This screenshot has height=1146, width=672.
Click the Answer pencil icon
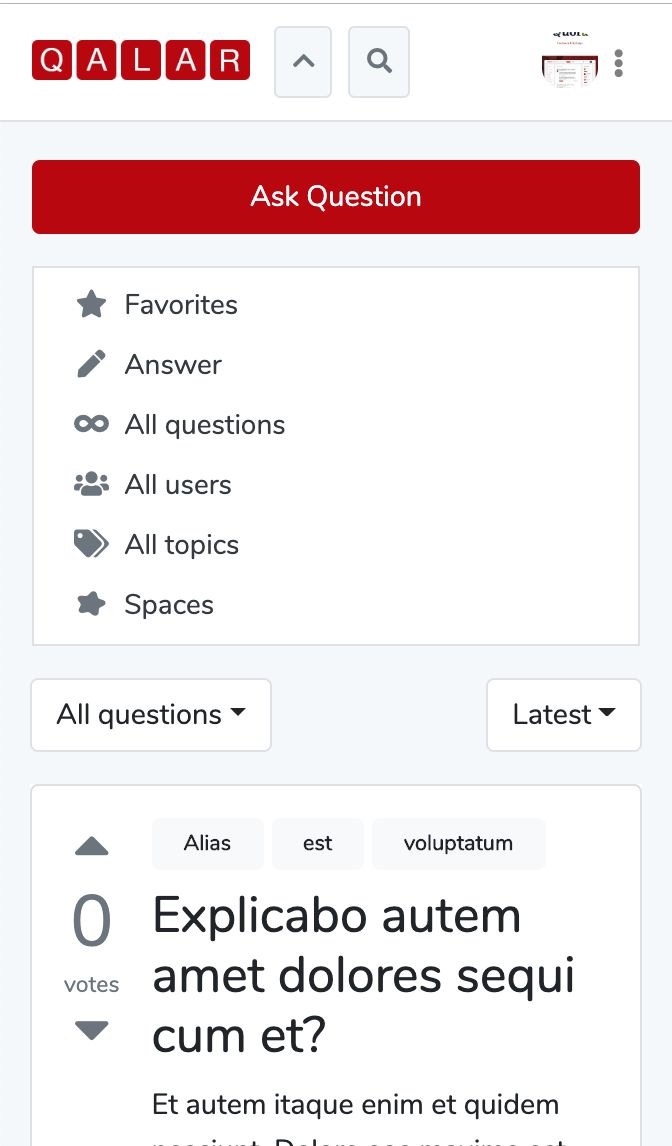(91, 365)
